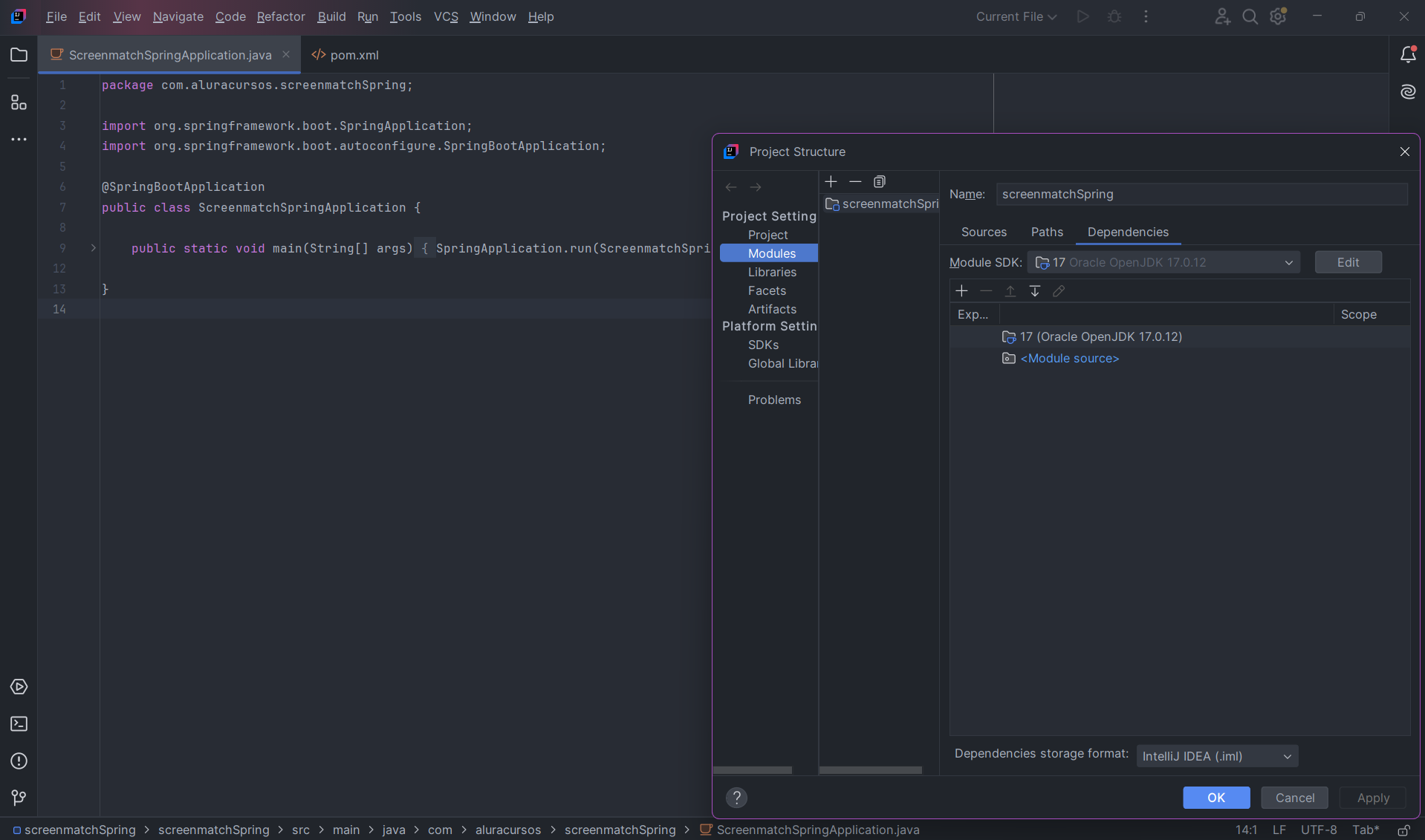Open the Services tool window icon
1425x840 pixels.
[x=19, y=687]
